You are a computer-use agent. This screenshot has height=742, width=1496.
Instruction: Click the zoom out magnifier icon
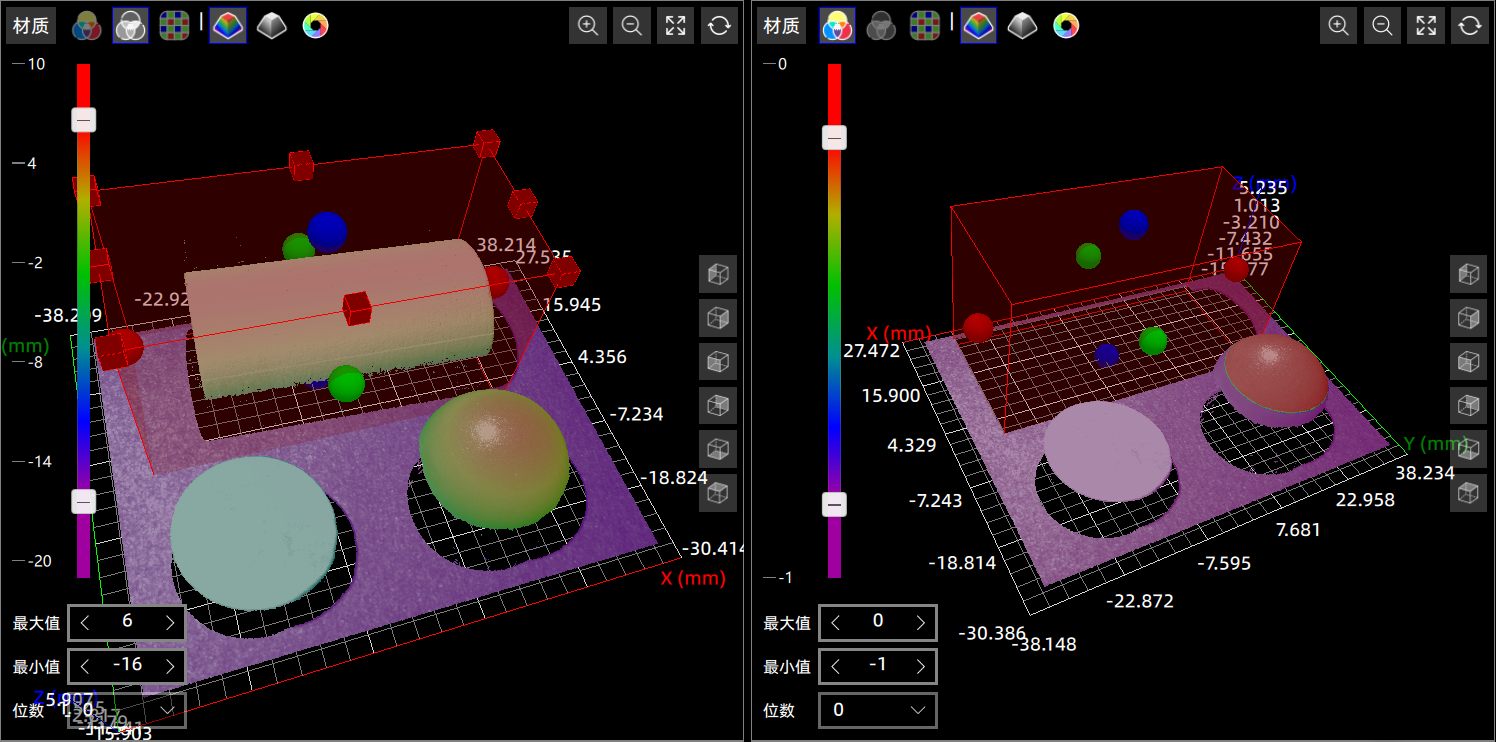coord(631,25)
